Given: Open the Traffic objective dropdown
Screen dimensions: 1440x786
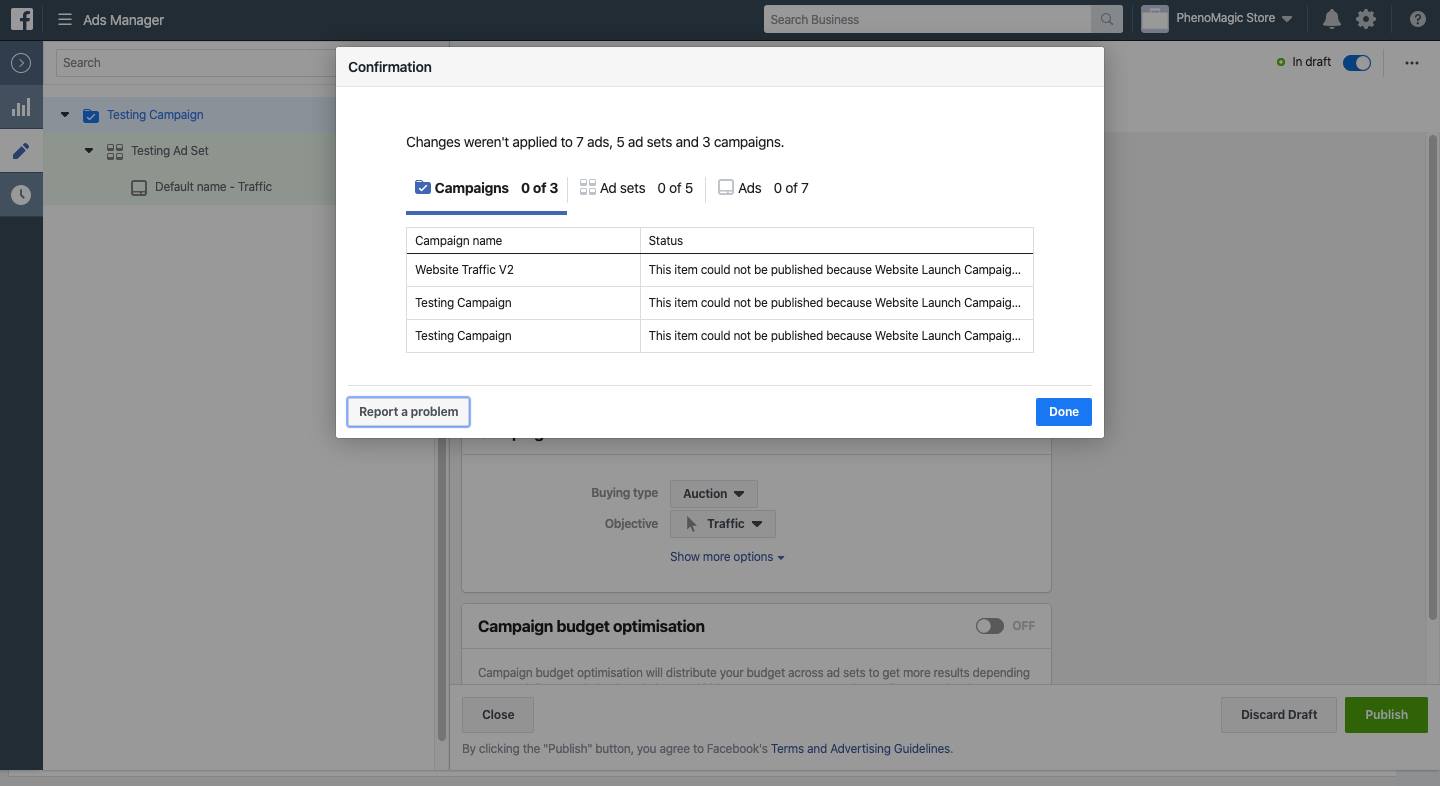Looking at the screenshot, I should 723,524.
